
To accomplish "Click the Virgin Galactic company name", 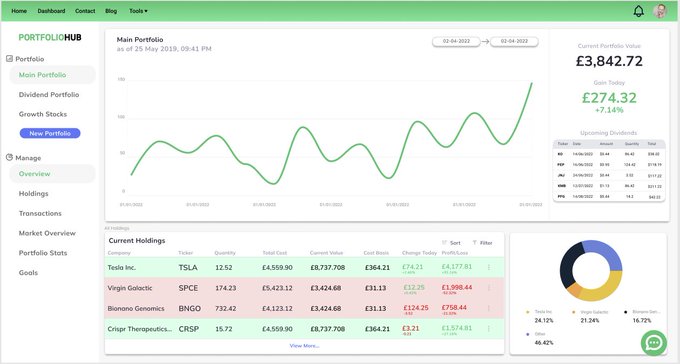I will point(130,288).
